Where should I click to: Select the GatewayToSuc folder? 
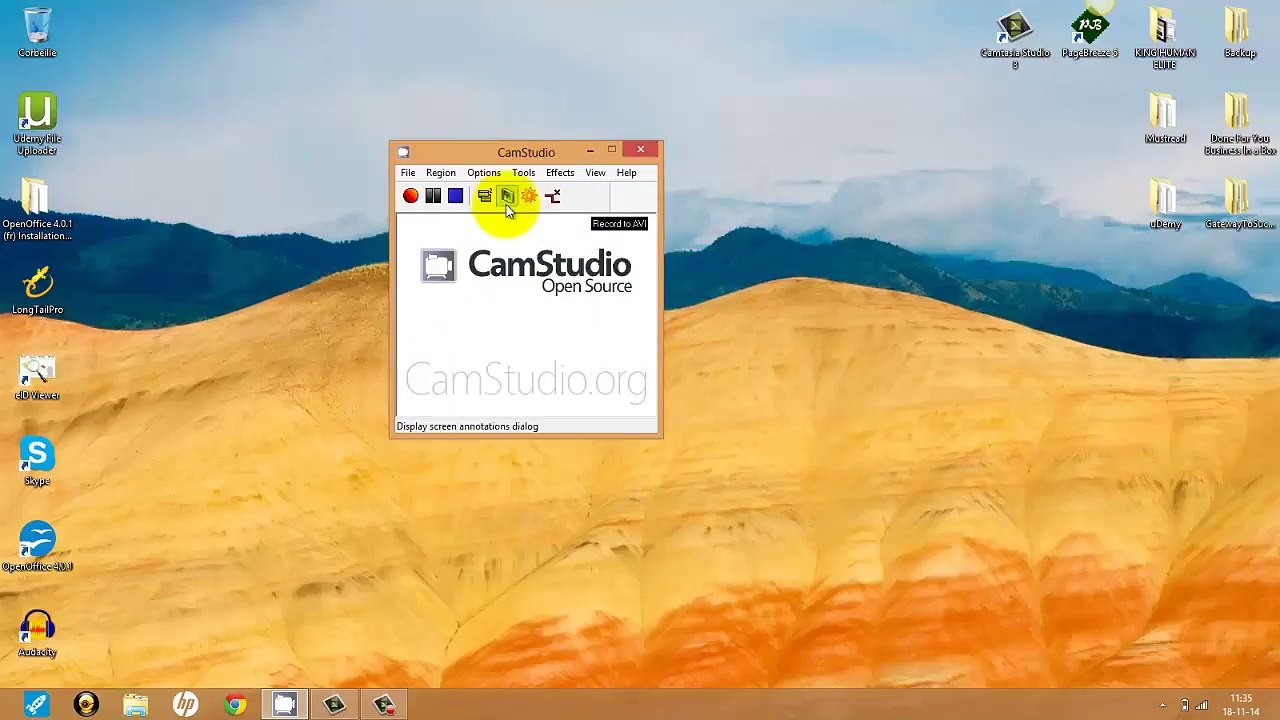coord(1240,205)
